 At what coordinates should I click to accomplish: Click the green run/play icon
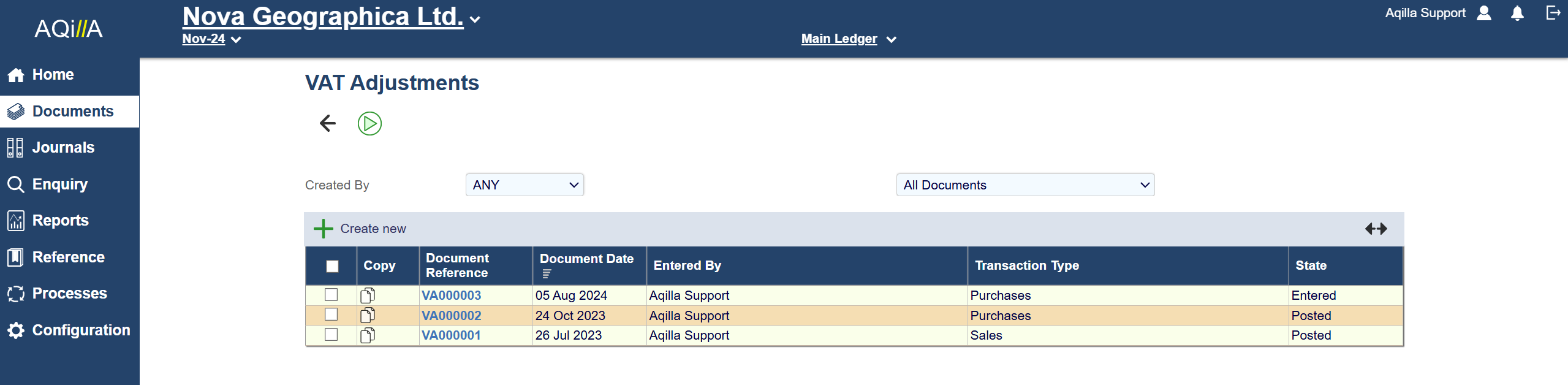369,123
